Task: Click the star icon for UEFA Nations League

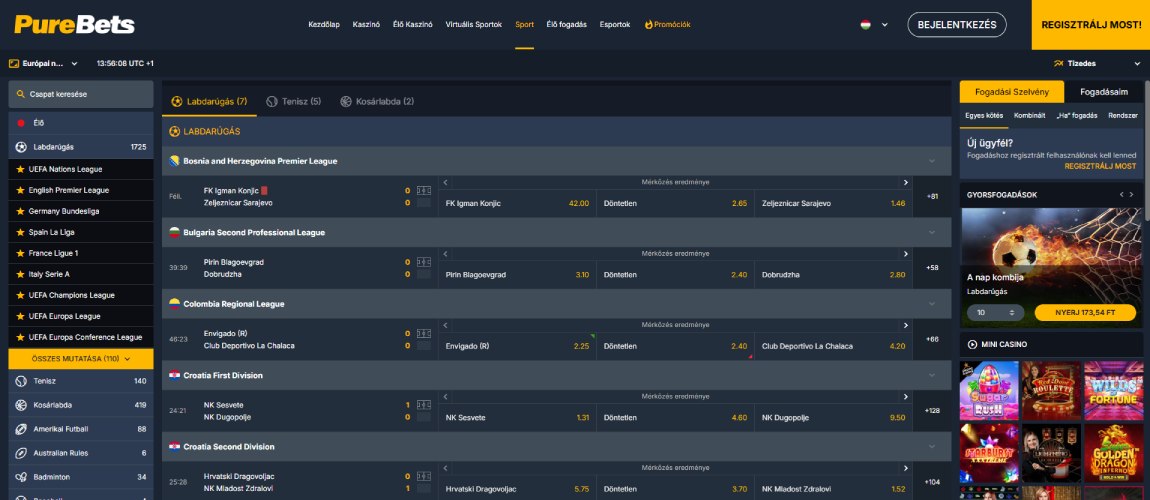Action: pos(21,169)
